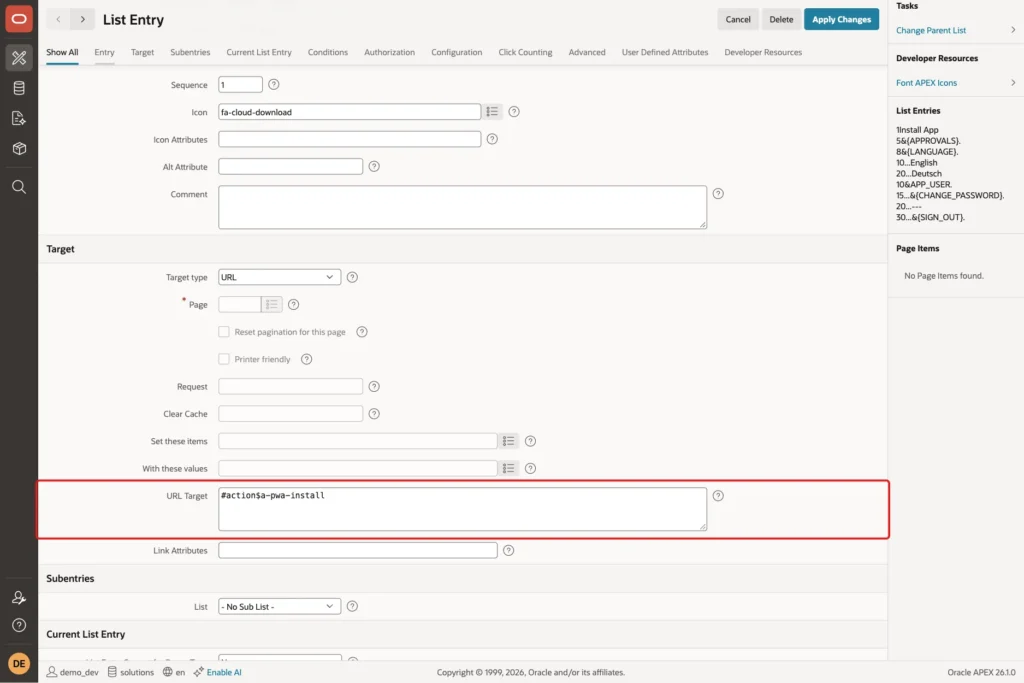
Task: Open the sidebar document icon with sparkle
Action: click(x=19, y=118)
